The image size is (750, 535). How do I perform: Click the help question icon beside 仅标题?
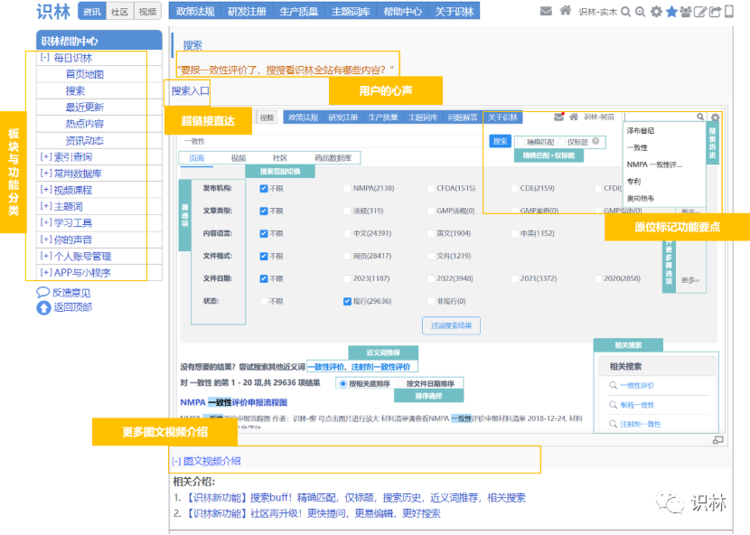click(596, 141)
